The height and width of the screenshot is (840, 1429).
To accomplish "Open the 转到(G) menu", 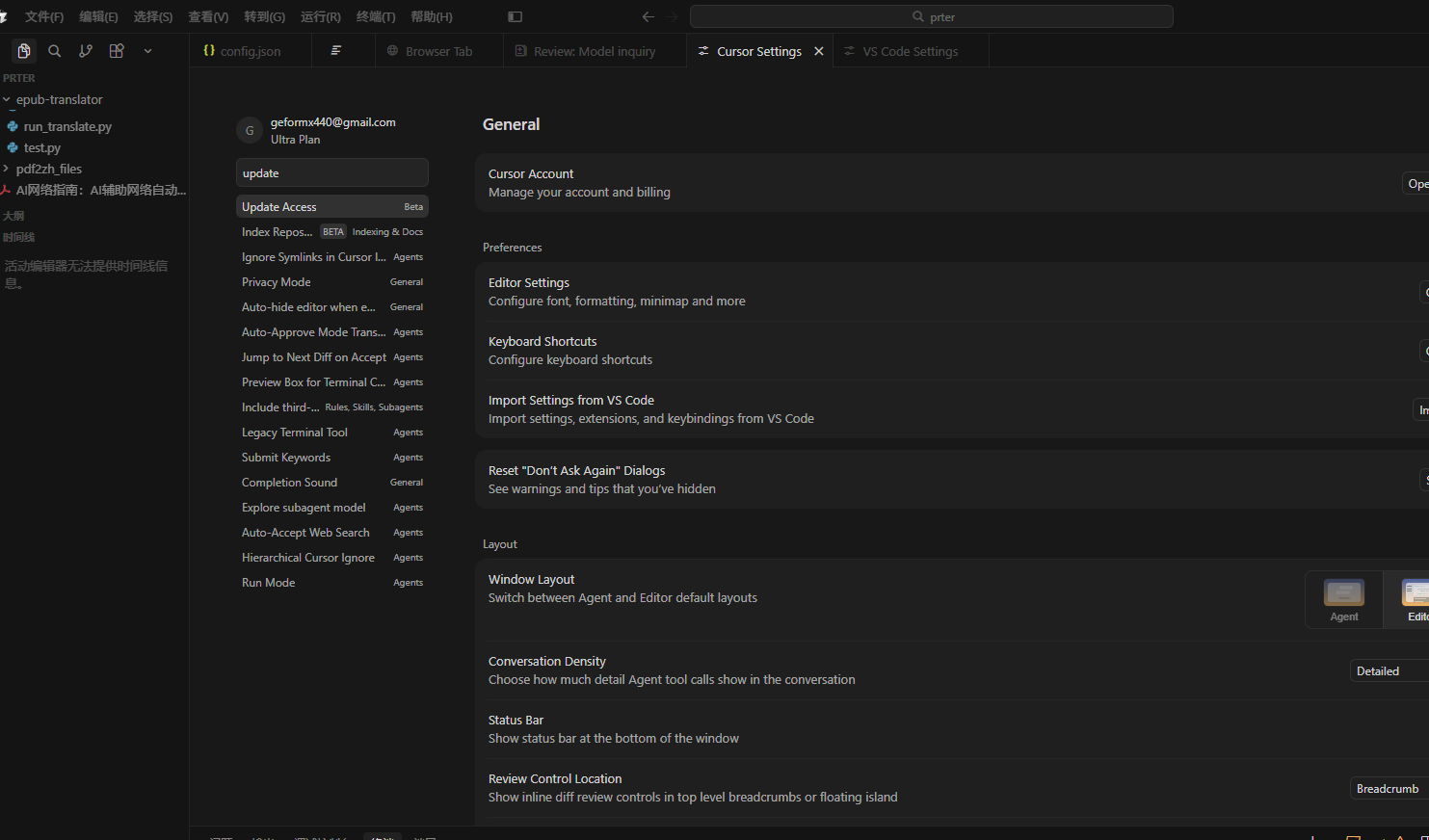I will tap(264, 16).
